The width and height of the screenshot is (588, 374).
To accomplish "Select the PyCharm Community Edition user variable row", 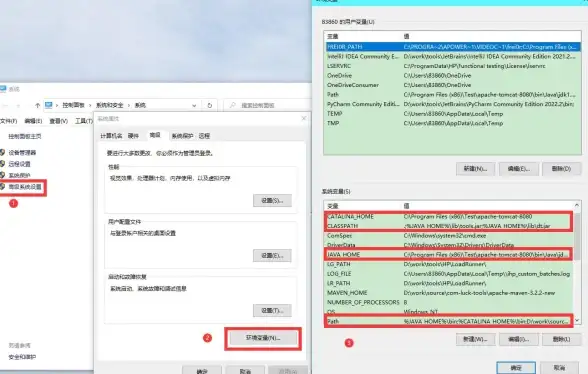I will click(453, 104).
